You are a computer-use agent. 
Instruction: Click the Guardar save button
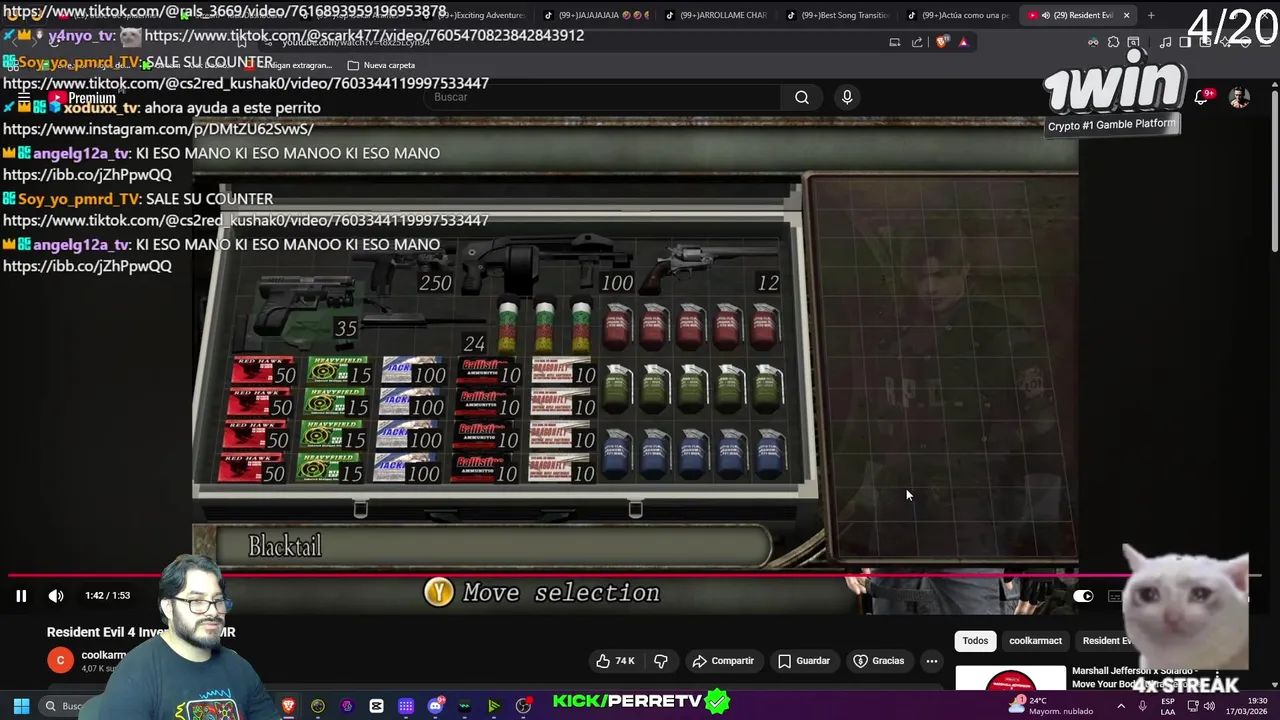point(804,661)
